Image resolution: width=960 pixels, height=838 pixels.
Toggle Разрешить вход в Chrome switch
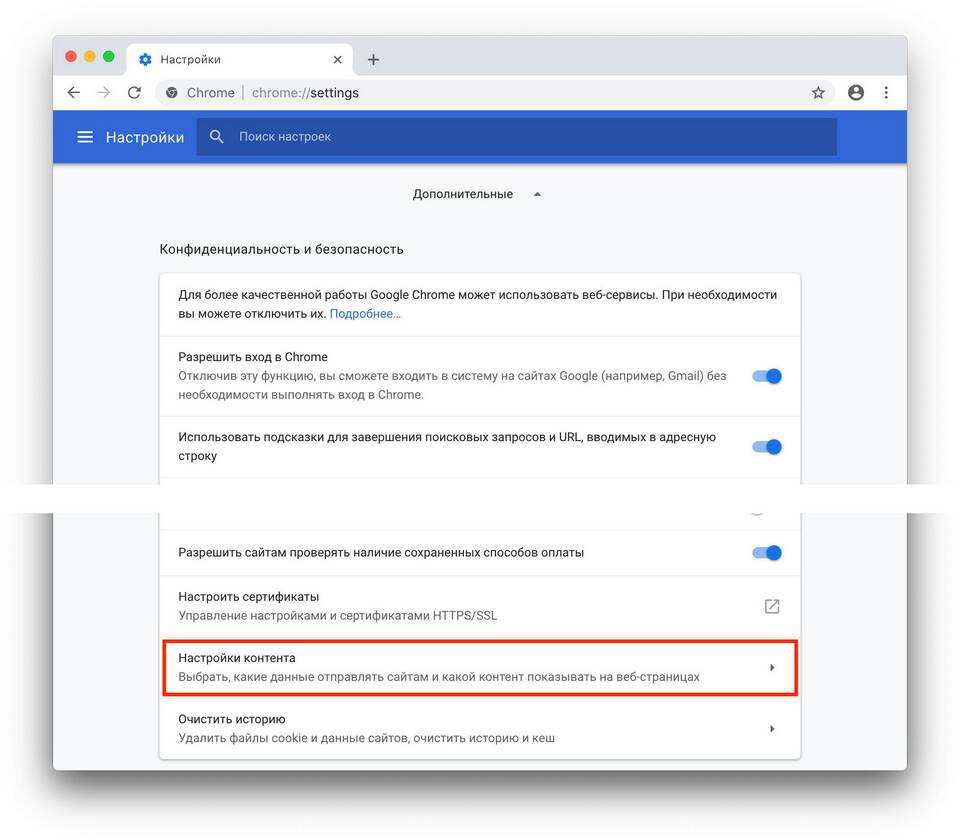767,376
